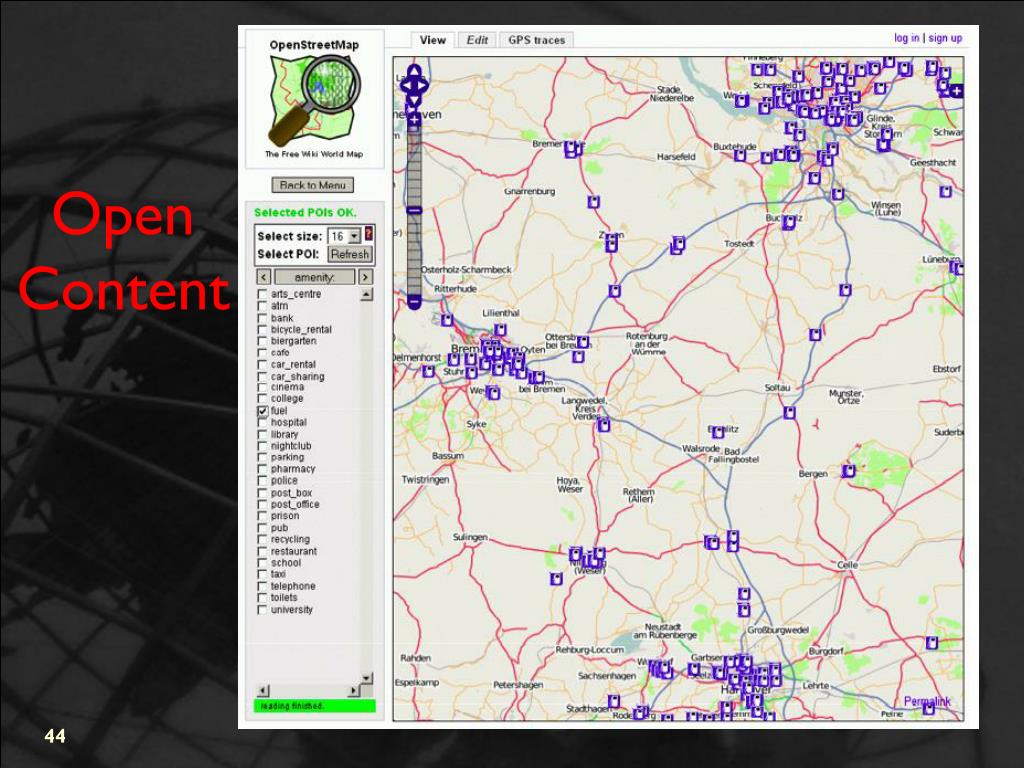
Task: Enable the arts_centre checkbox
Action: 263,295
